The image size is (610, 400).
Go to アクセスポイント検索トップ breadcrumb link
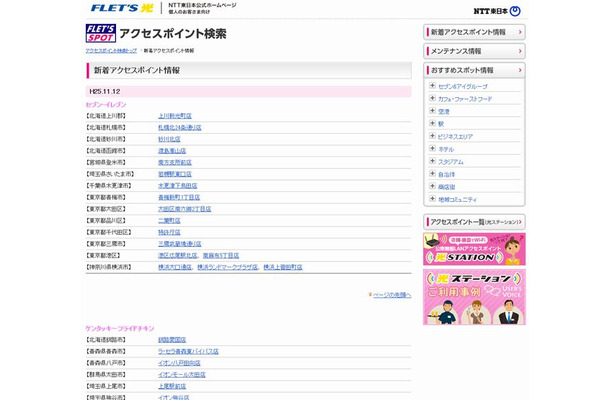111,51
